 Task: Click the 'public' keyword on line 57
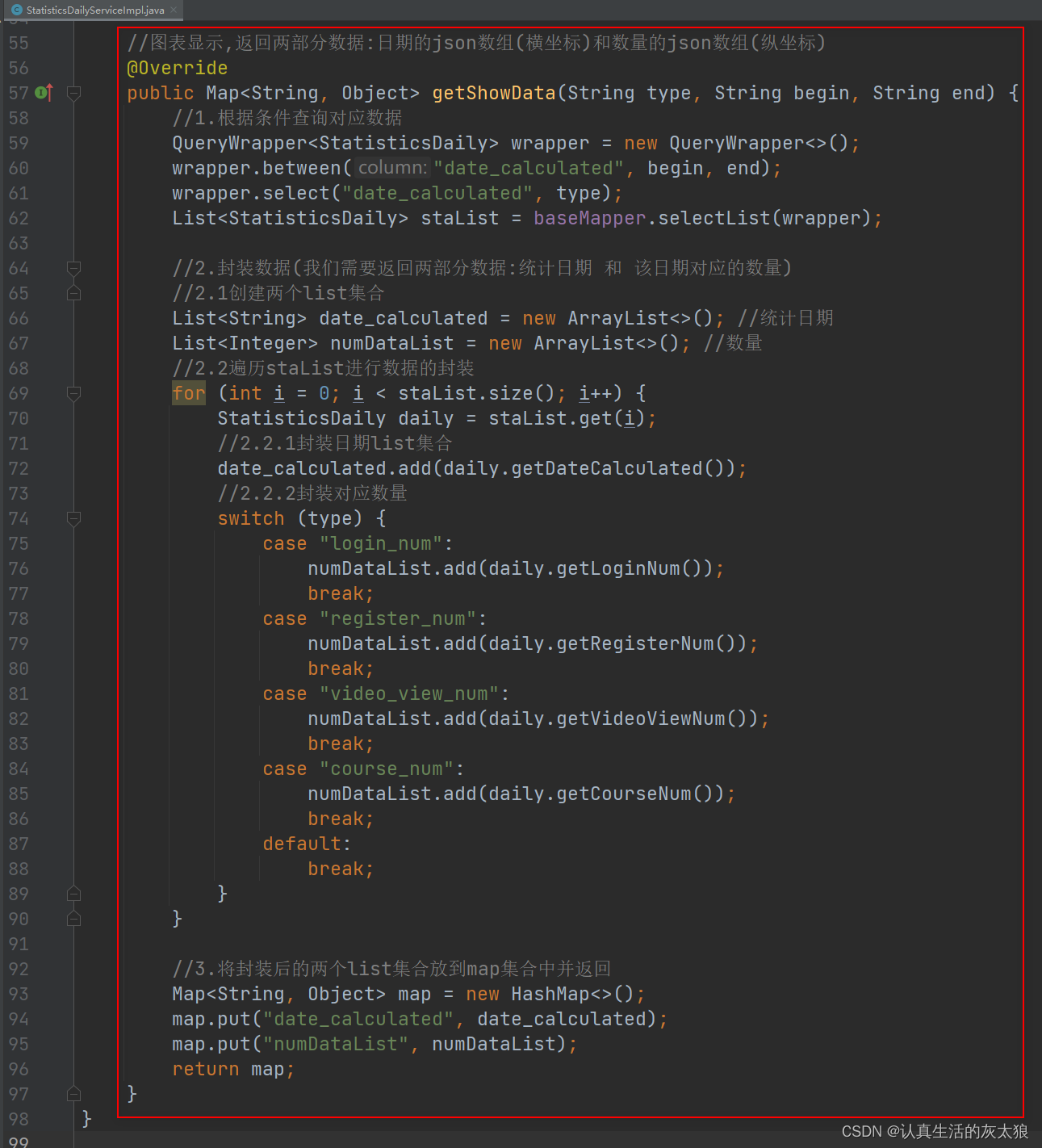point(161,93)
